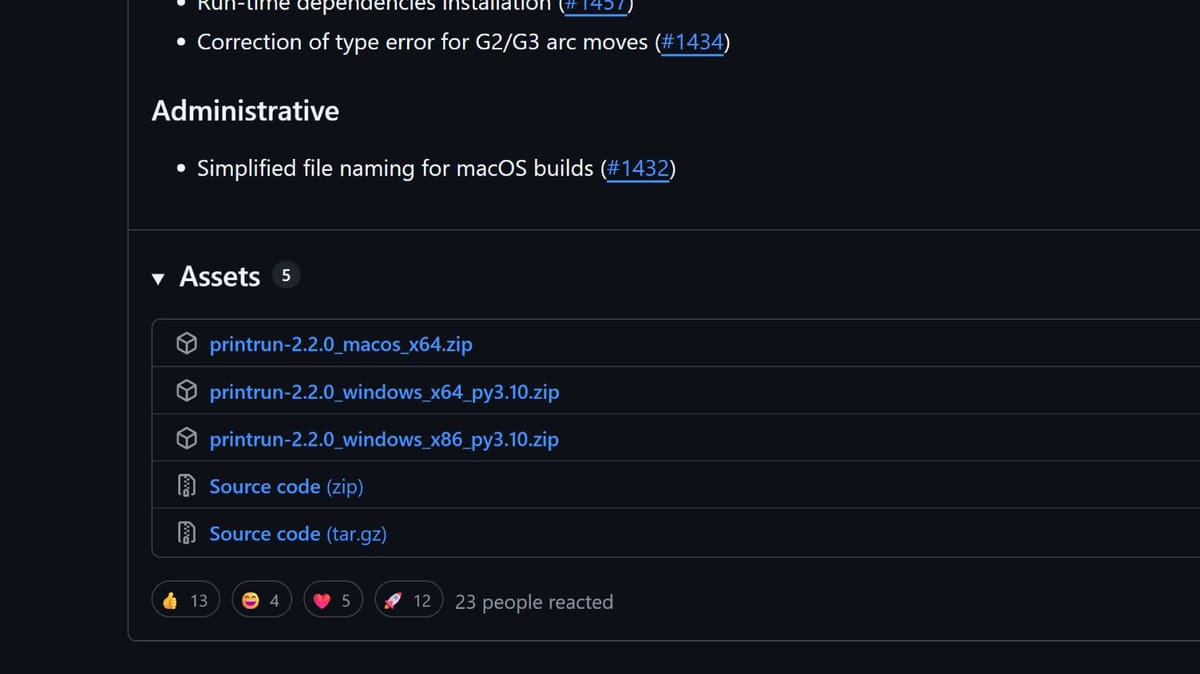Image resolution: width=1200 pixels, height=674 pixels.
Task: Open the #1437 run-time dependencies link
Action: point(596,5)
